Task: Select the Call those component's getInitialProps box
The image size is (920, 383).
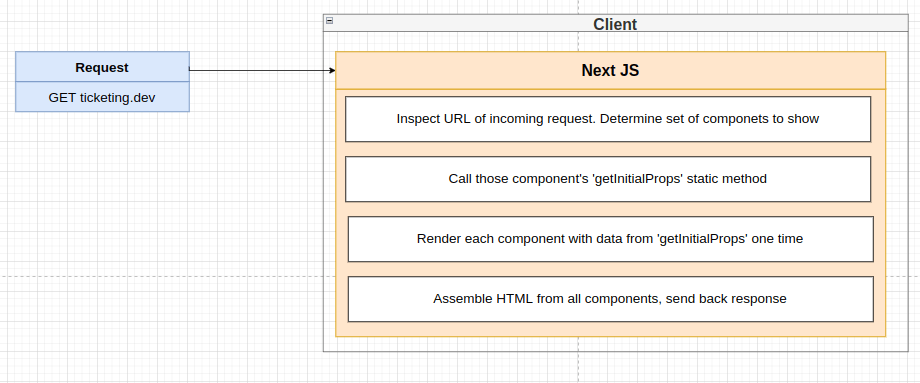Action: click(608, 179)
